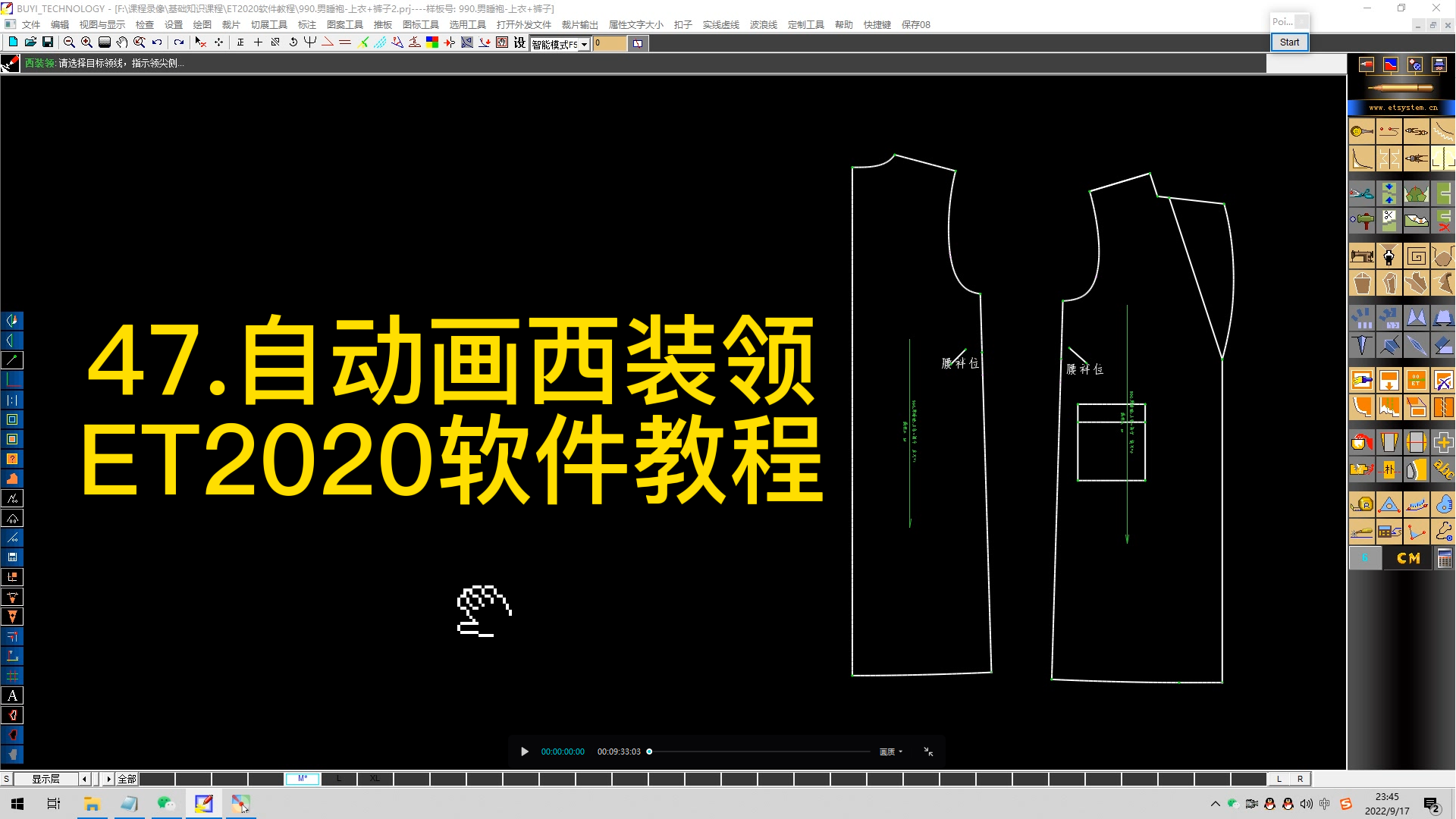
Task: Toggle the 全部 show-all button
Action: tap(127, 779)
